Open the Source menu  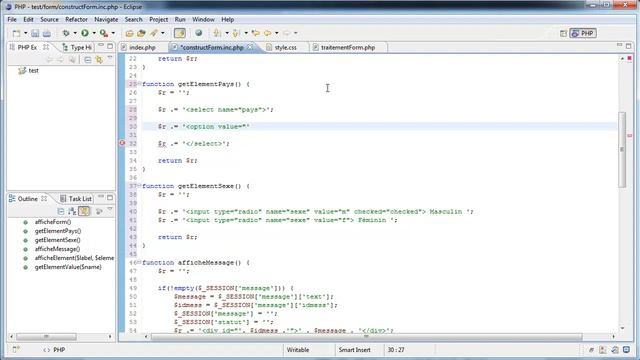pos(49,20)
